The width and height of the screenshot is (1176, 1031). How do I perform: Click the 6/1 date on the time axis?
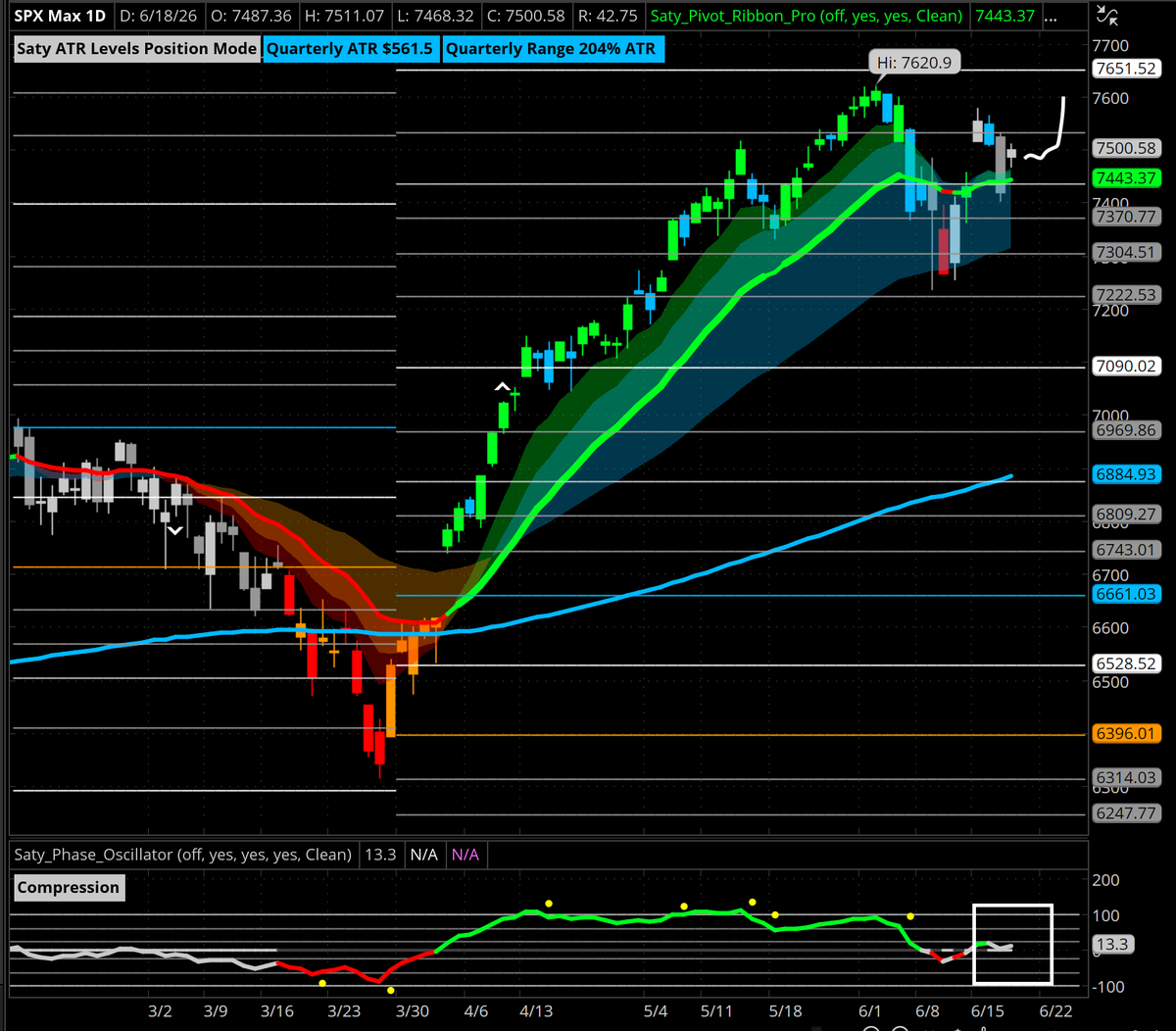click(x=869, y=1010)
